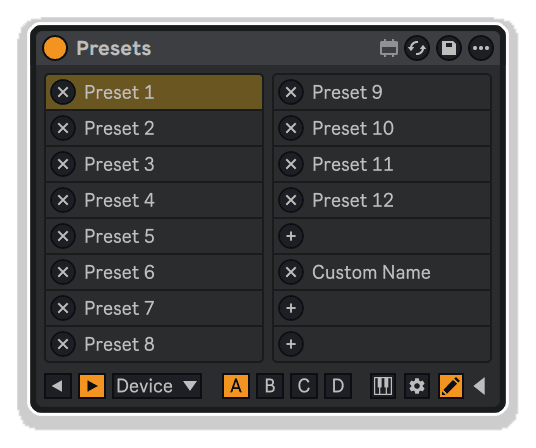Load Preset 6 from the list

154,272
